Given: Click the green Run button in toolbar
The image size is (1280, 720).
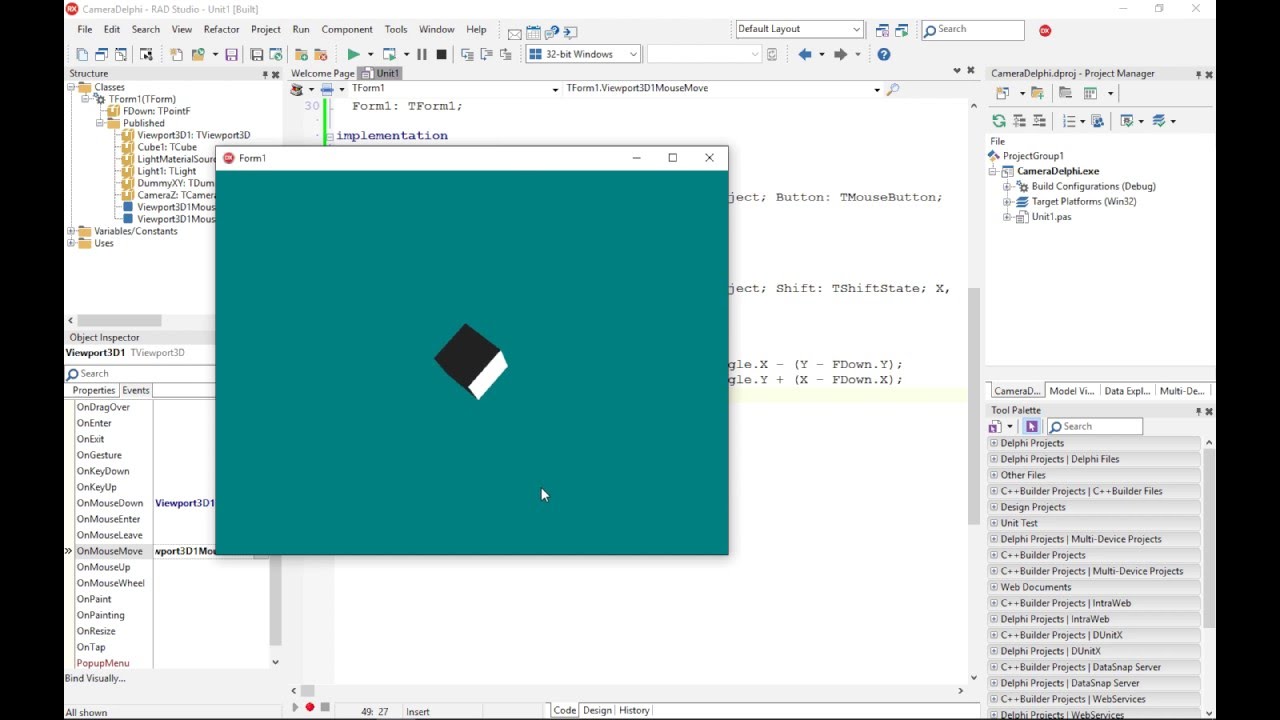Looking at the screenshot, I should (353, 54).
